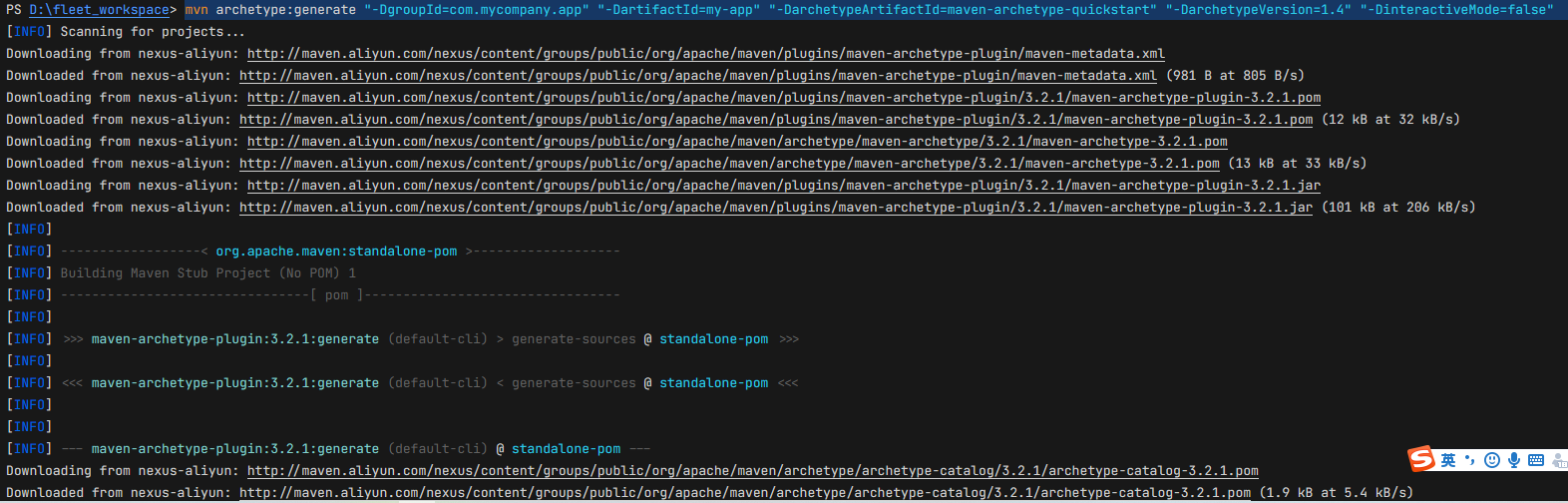Open the Downloaded maven-archetype-3.2.1.pom link
1568x503 pixels.
click(x=729, y=164)
